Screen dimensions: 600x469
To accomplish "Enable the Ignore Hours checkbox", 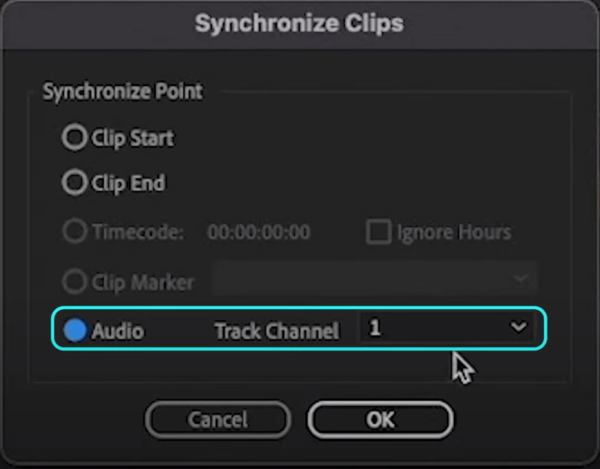I will 378,231.
